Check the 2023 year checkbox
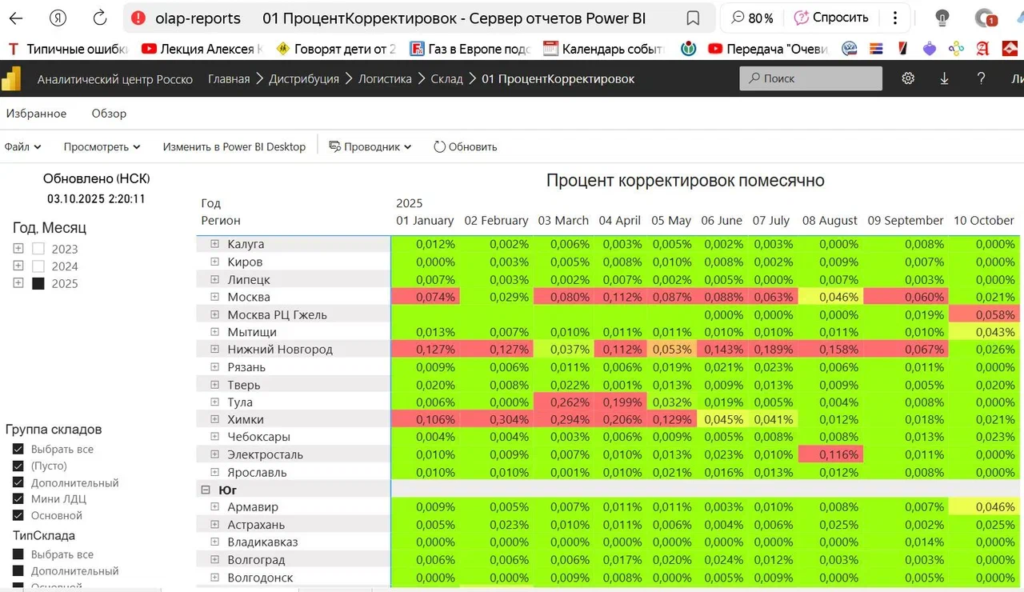Image resolution: width=1024 pixels, height=592 pixels. [39, 249]
